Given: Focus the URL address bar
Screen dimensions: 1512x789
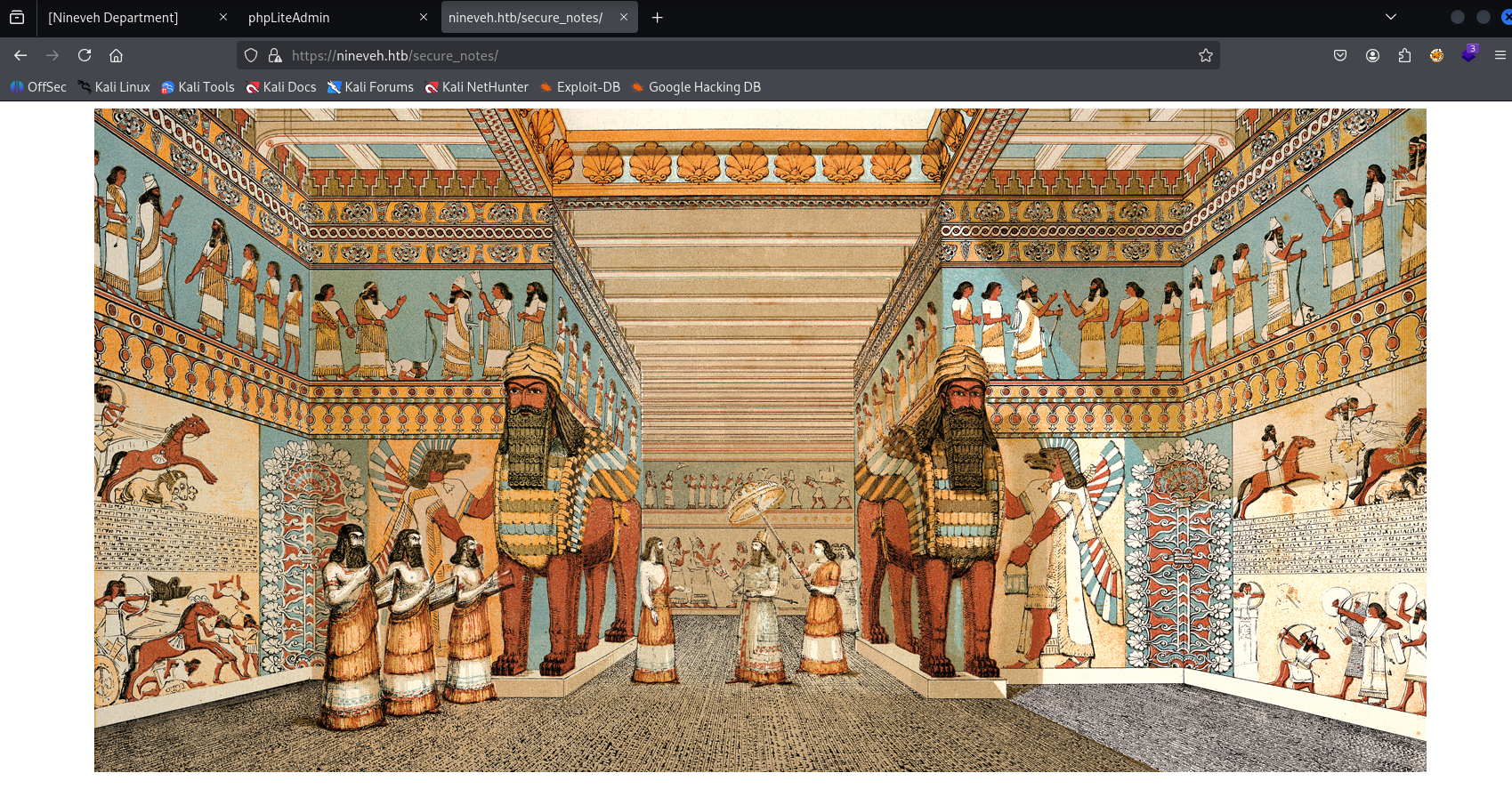Looking at the screenshot, I should tap(728, 55).
